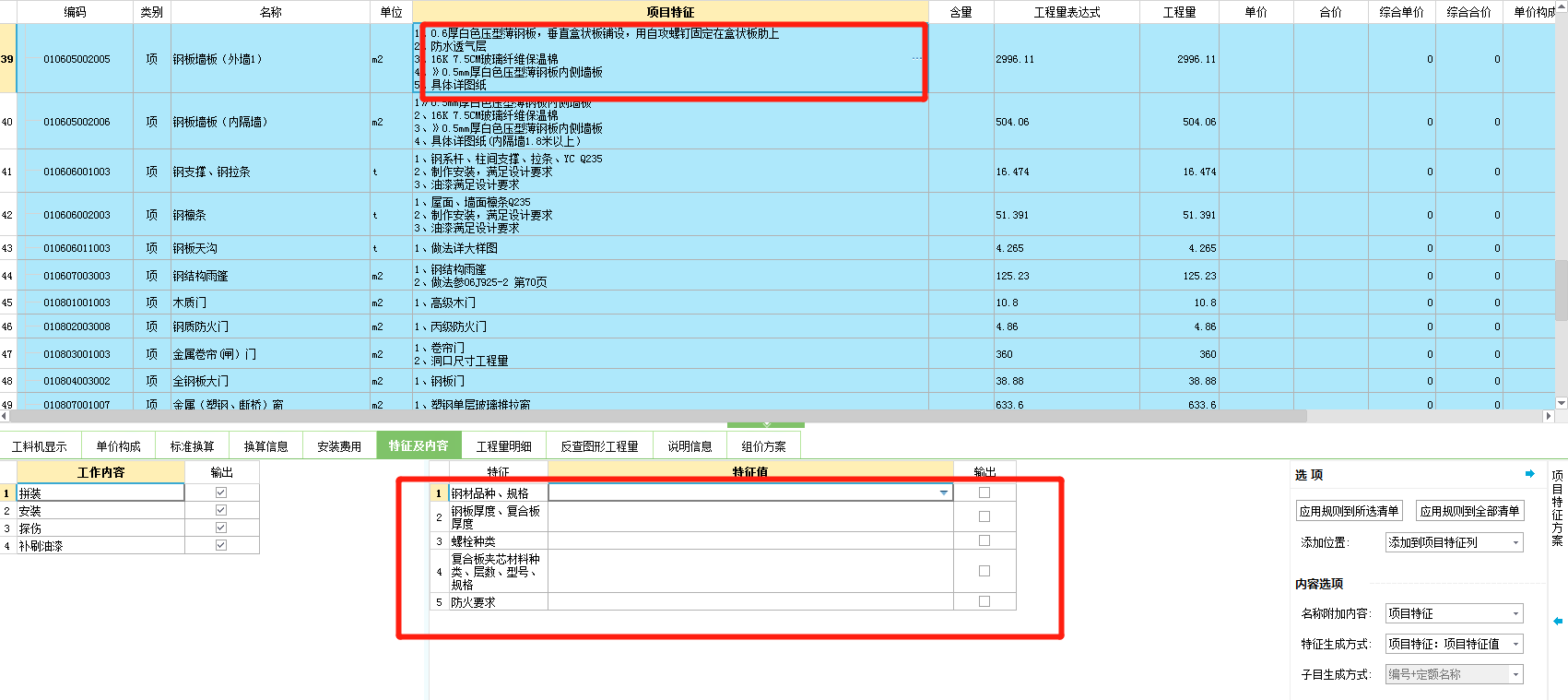The width and height of the screenshot is (1568, 700).
Task: Click the 特征值 cell for 螺栓种类
Action: coord(750,540)
